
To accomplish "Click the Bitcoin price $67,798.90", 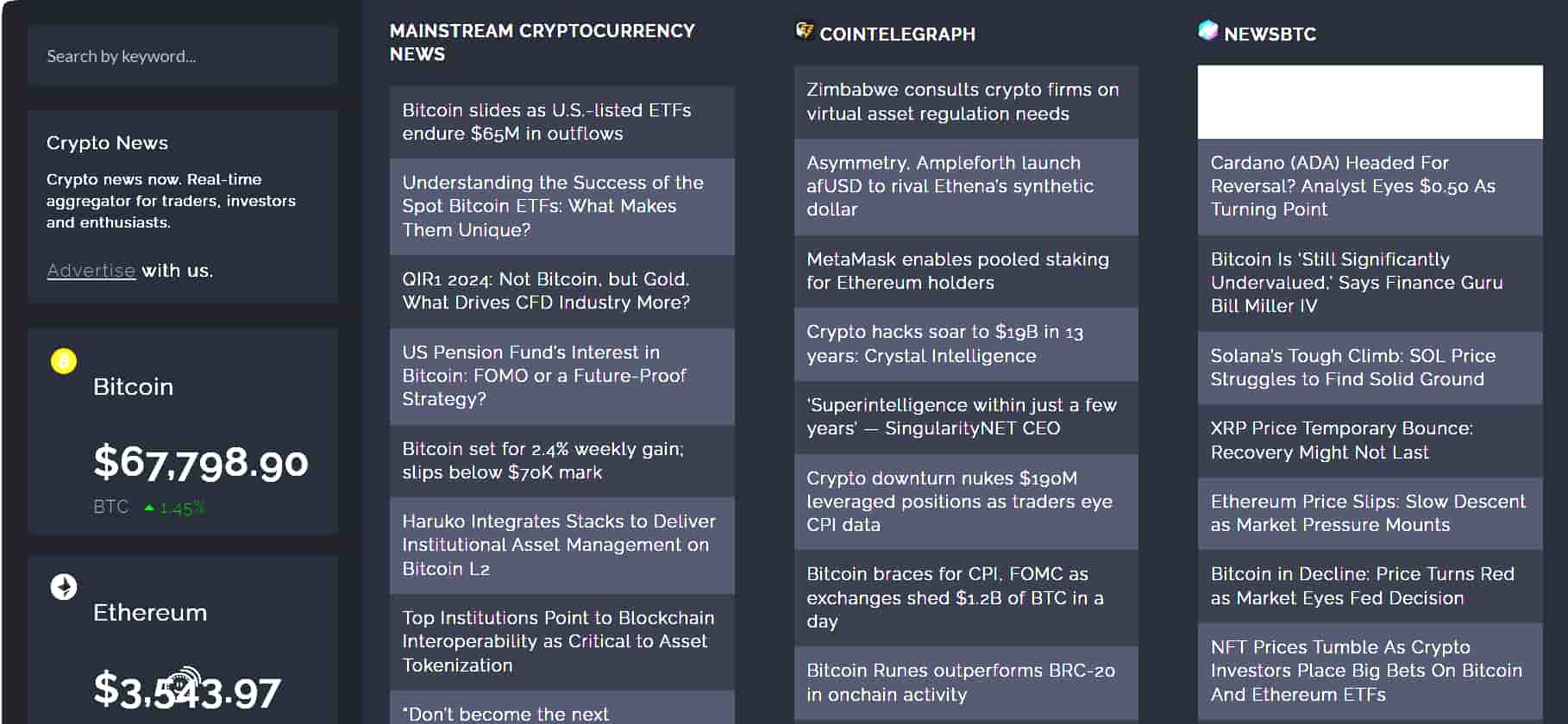I will pyautogui.click(x=201, y=462).
